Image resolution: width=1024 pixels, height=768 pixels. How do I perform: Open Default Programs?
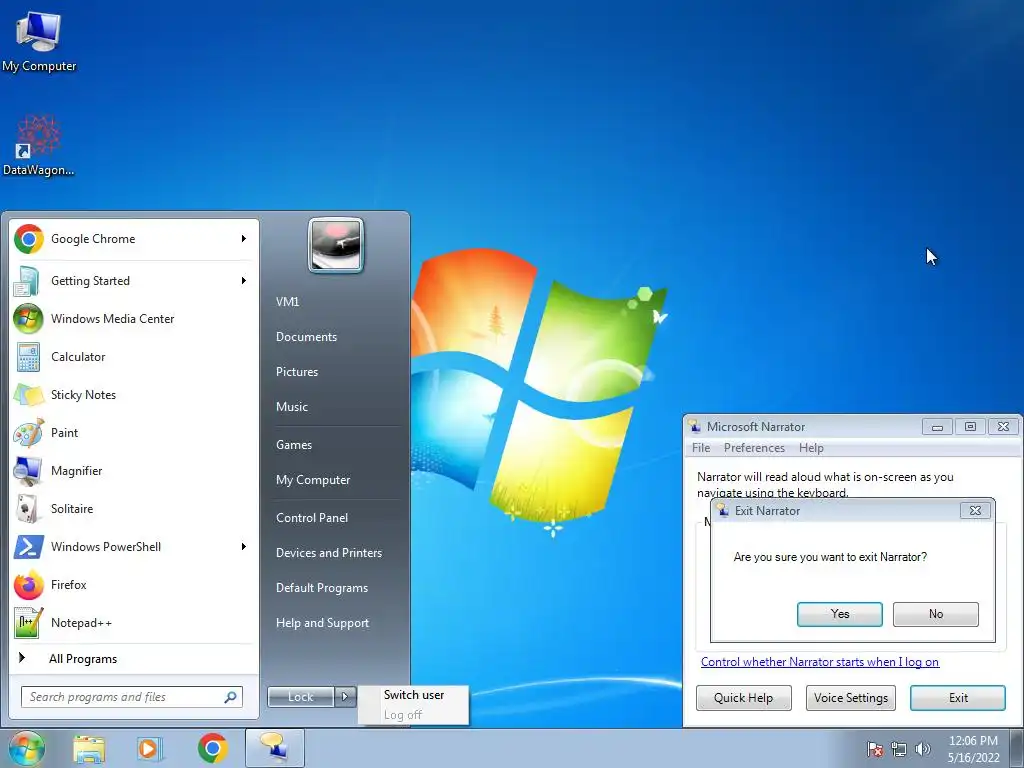coord(322,588)
